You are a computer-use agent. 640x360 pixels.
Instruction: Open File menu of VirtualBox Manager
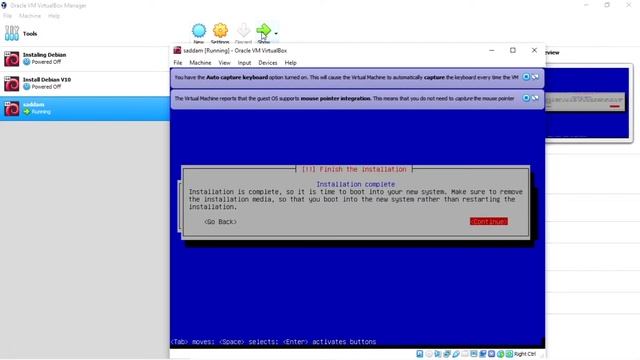click(7, 16)
